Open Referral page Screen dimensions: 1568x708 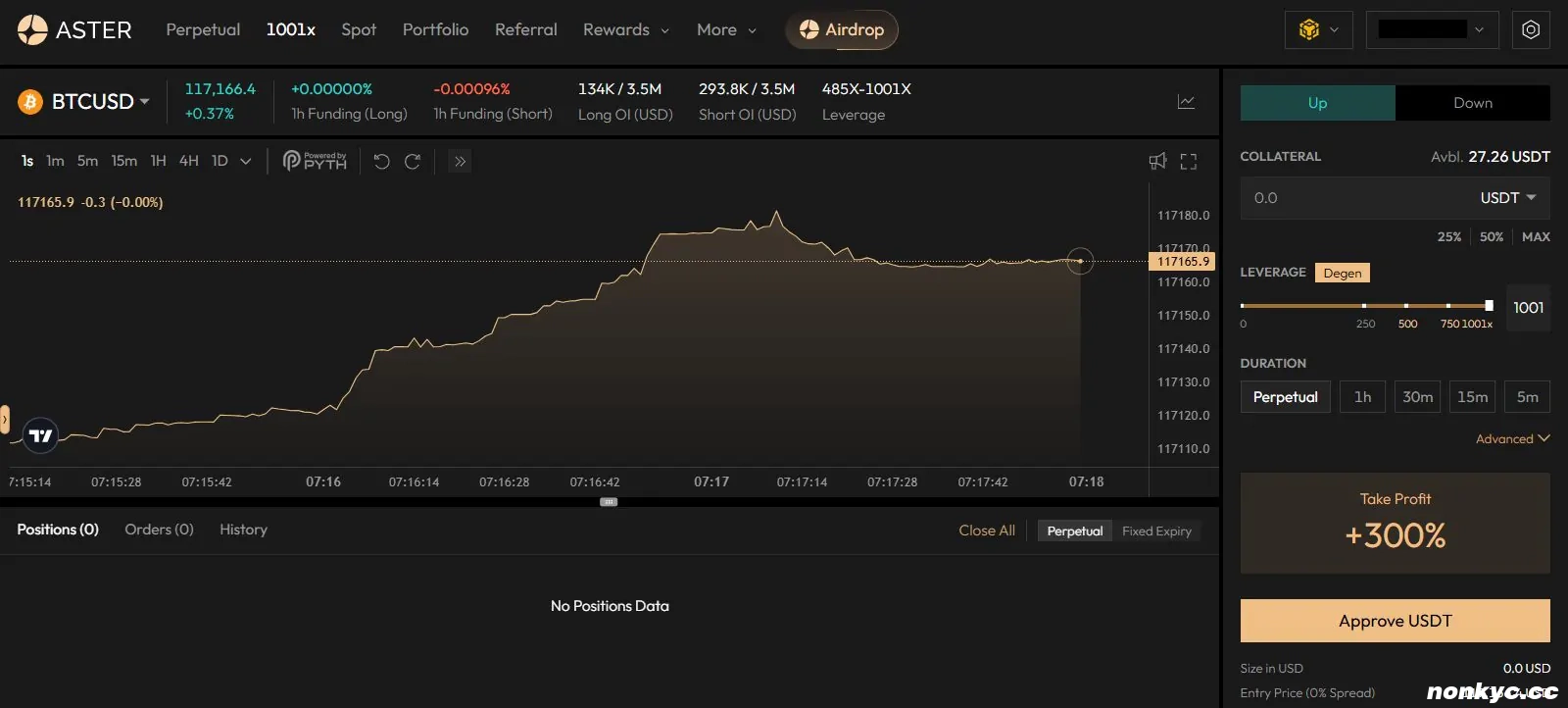point(526,29)
